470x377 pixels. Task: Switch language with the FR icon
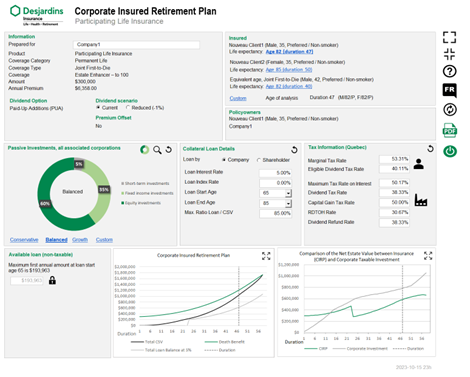[x=450, y=90]
